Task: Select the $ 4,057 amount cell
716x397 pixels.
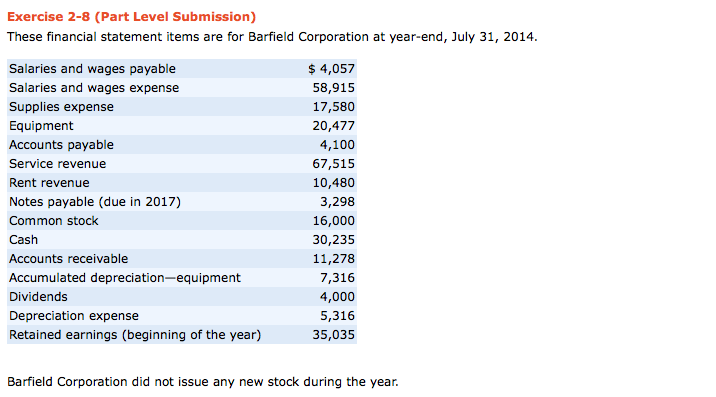Action: pos(331,69)
